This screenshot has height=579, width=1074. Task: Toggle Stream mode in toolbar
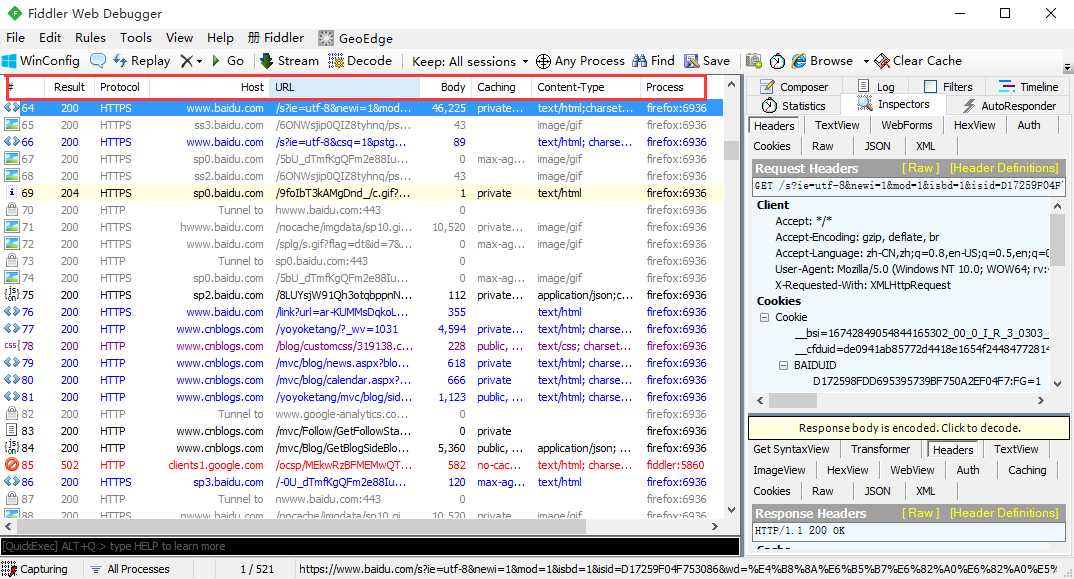[x=289, y=61]
